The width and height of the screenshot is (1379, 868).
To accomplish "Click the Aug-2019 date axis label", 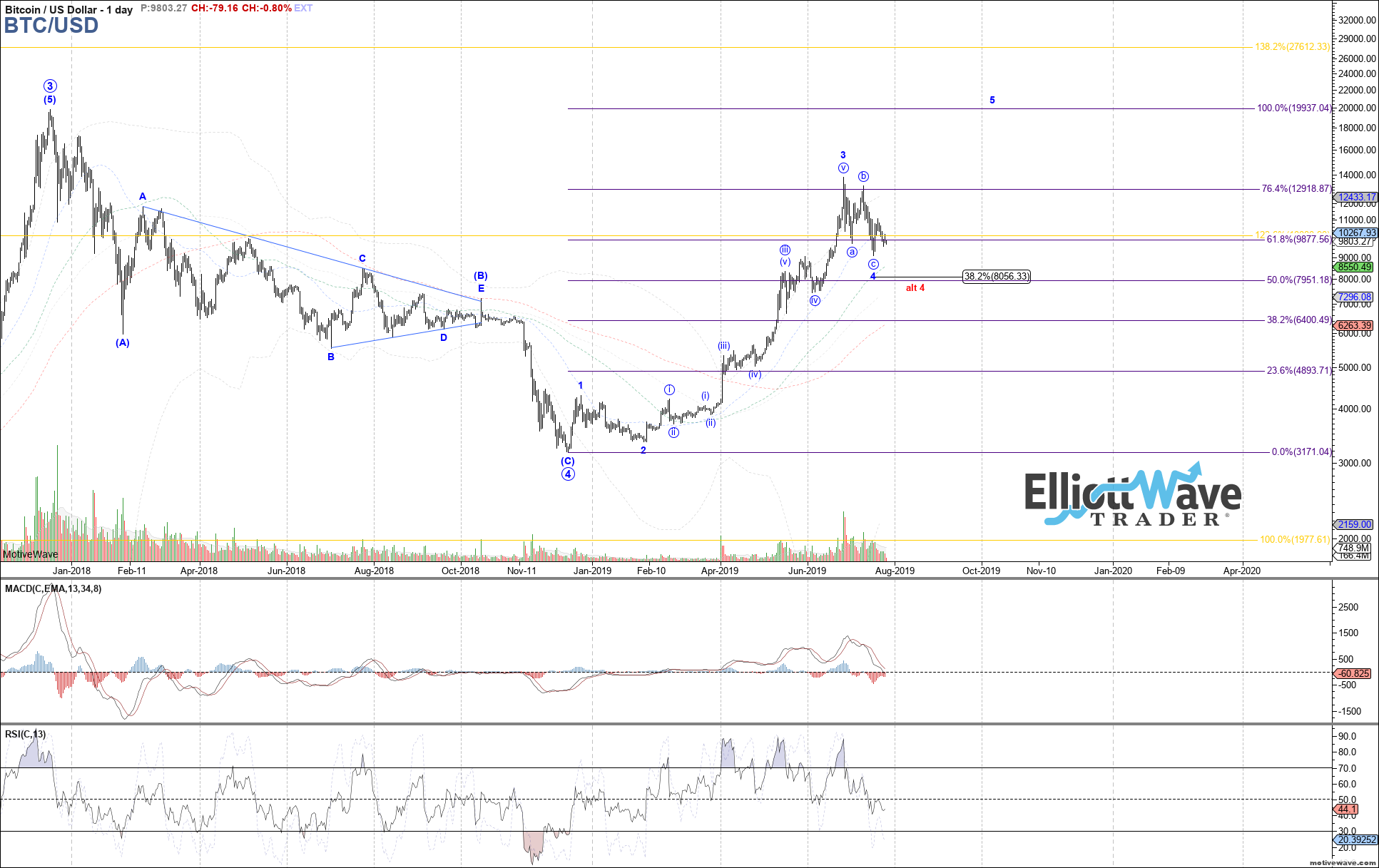I will (x=895, y=571).
